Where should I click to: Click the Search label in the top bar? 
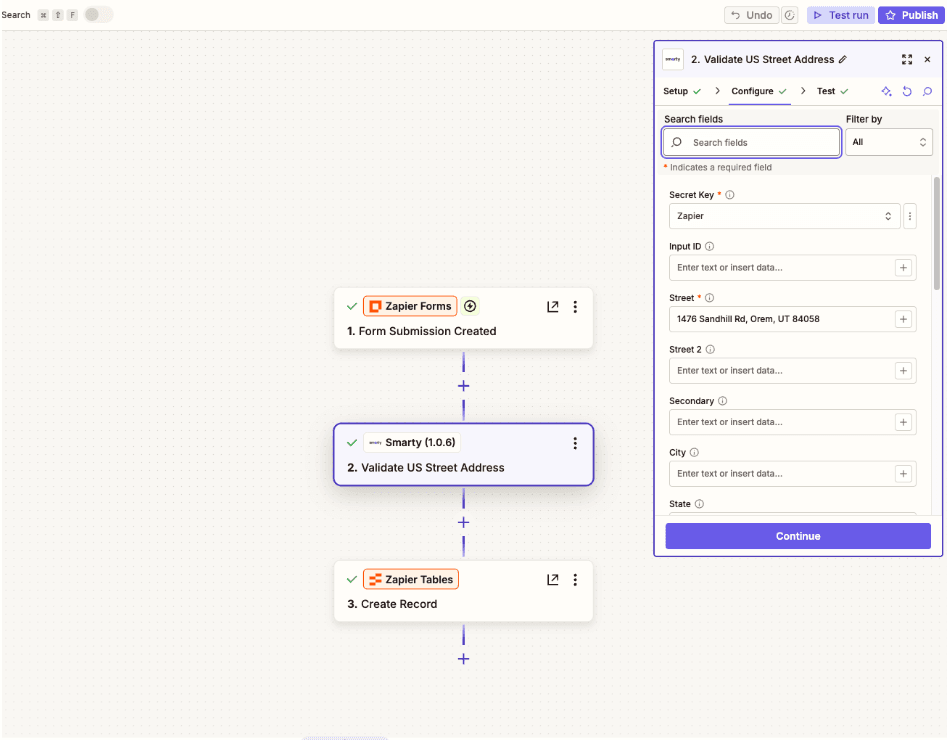(16, 15)
